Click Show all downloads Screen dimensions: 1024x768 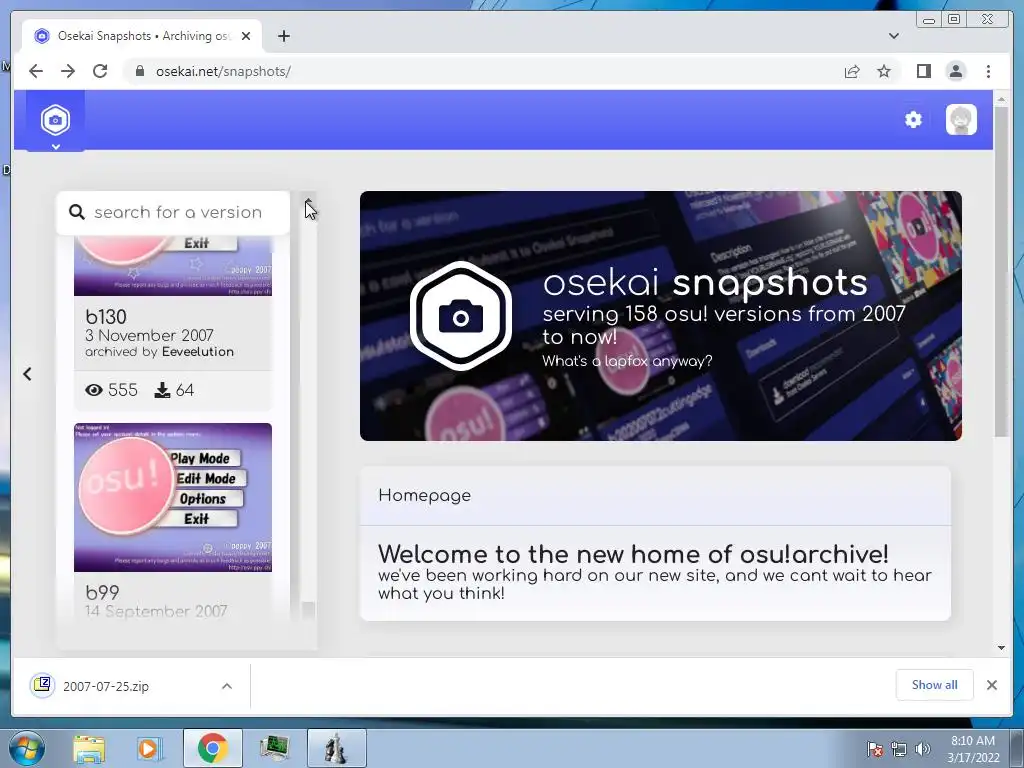[935, 684]
